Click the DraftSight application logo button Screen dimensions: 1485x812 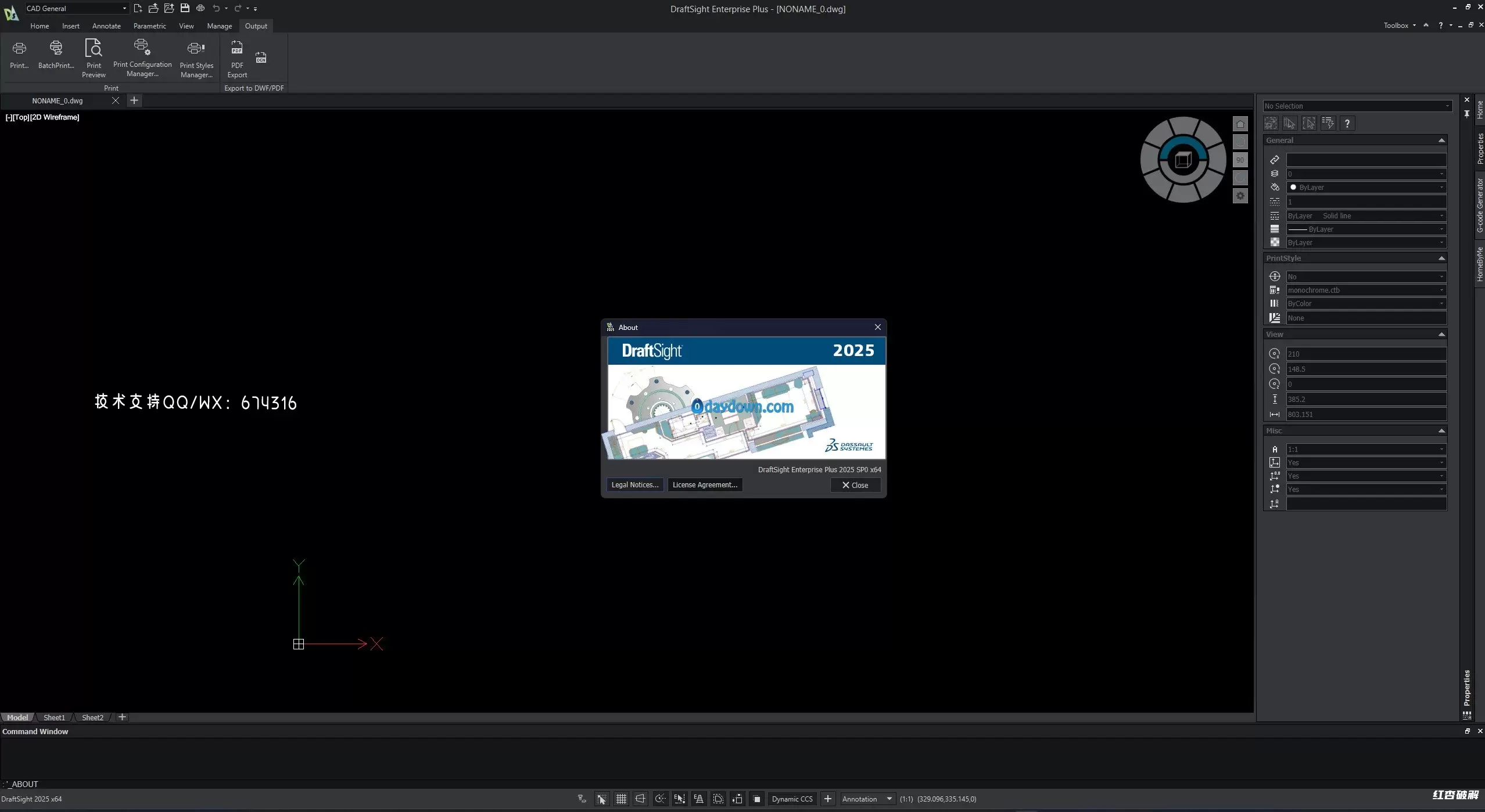(10, 13)
